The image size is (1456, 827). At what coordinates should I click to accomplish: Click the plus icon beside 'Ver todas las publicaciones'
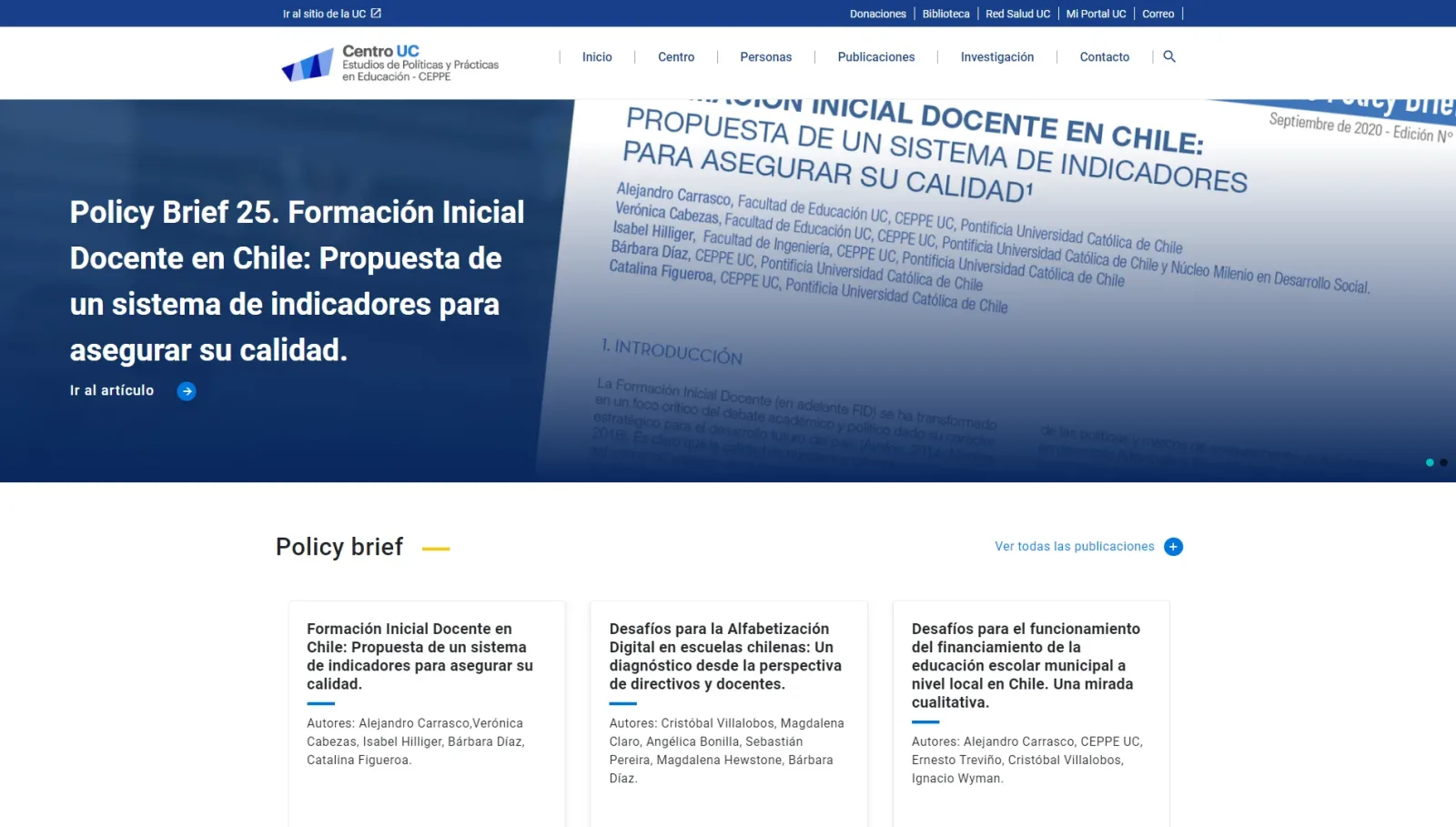[x=1173, y=547]
